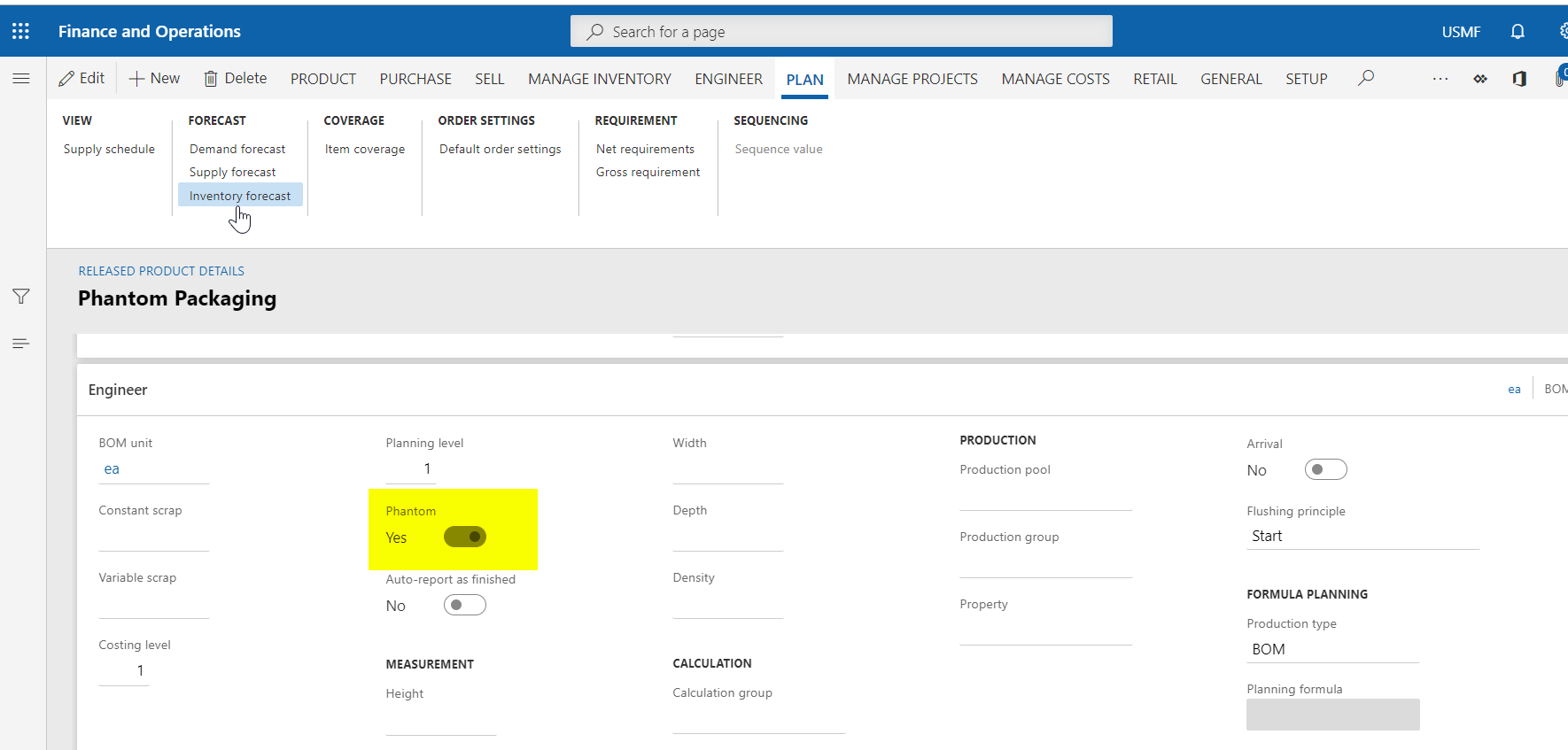Open the Office app icon
Screen dimensions: 1568x750
[x=1519, y=79]
